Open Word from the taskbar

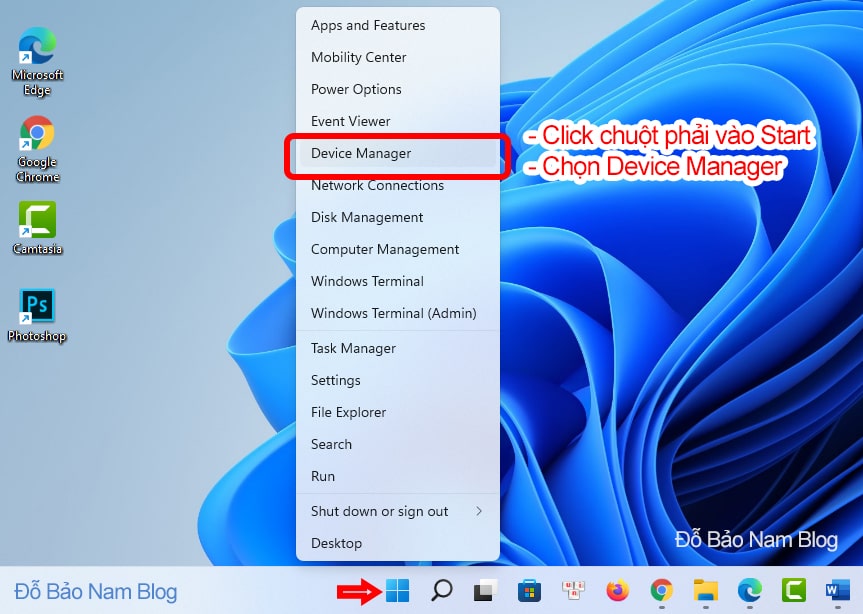coord(838,590)
